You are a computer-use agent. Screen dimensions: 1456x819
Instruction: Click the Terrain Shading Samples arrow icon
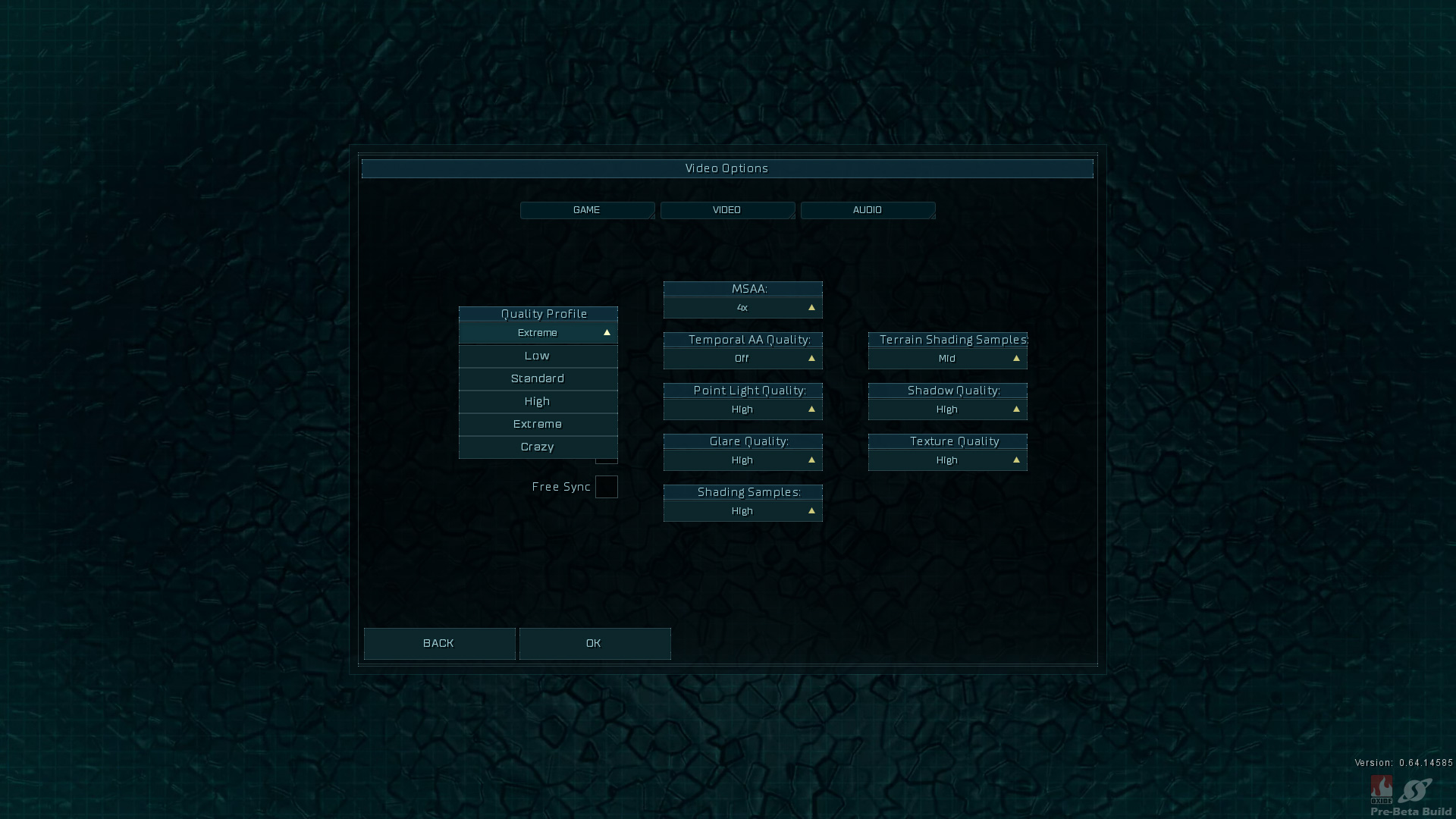(1016, 359)
